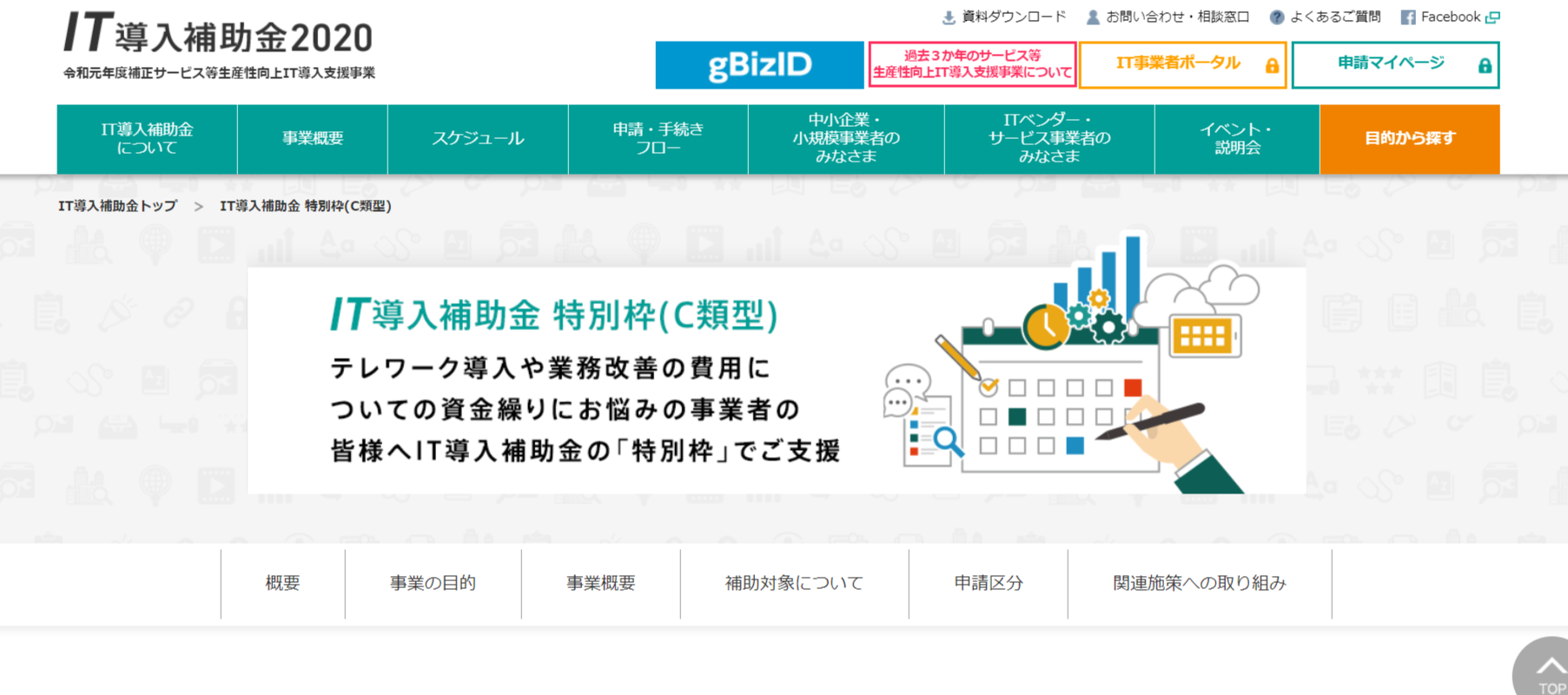Open the gBizID button
The width and height of the screenshot is (1568, 695).
tap(759, 65)
